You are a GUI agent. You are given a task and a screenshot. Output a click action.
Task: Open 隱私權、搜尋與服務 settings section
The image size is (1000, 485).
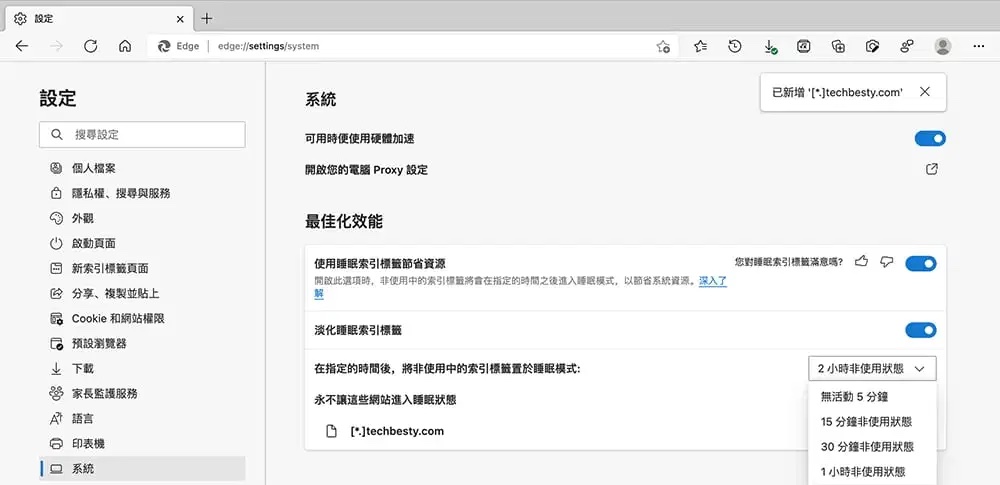click(142, 193)
